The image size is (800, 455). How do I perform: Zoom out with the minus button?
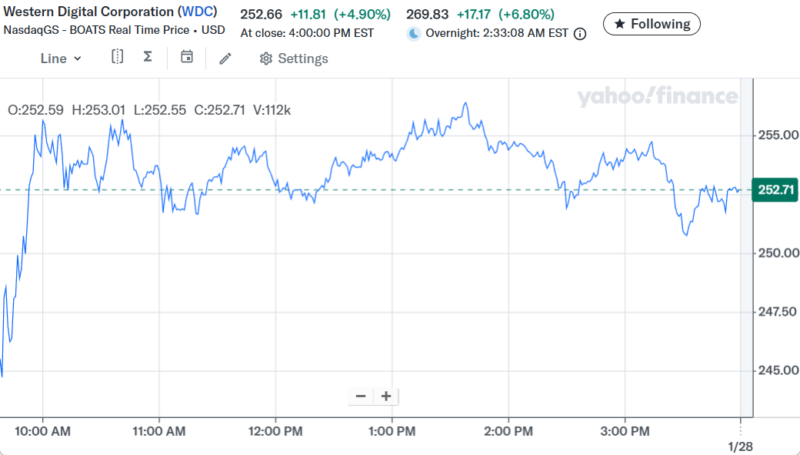click(x=360, y=396)
